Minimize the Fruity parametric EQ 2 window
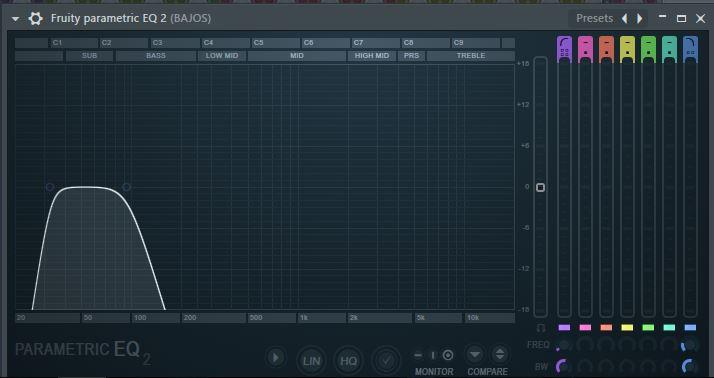714x378 pixels. pos(663,17)
